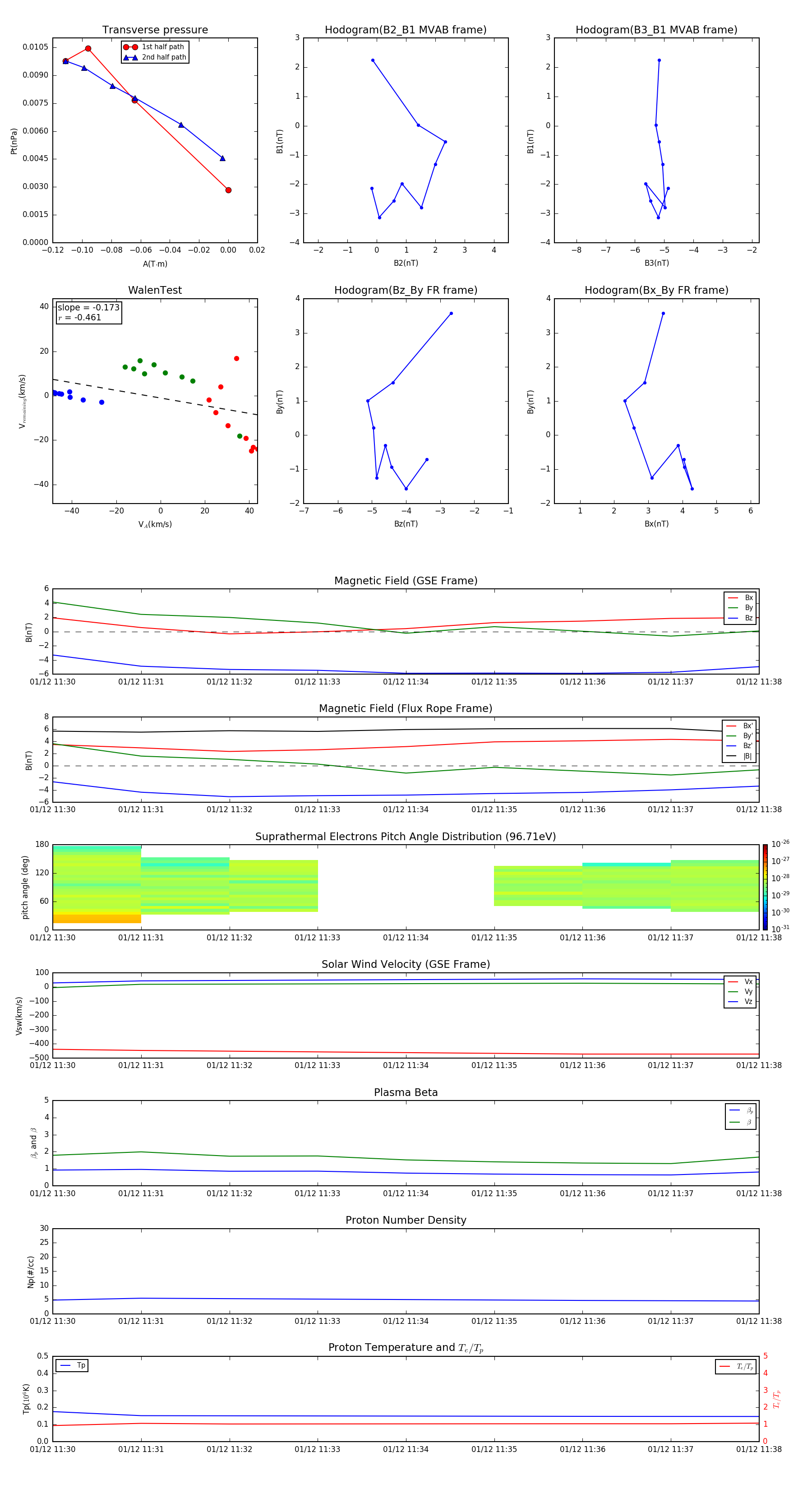
Task: Click the 'Magnetic Field (GSE Frame)' title
Action: point(406,581)
